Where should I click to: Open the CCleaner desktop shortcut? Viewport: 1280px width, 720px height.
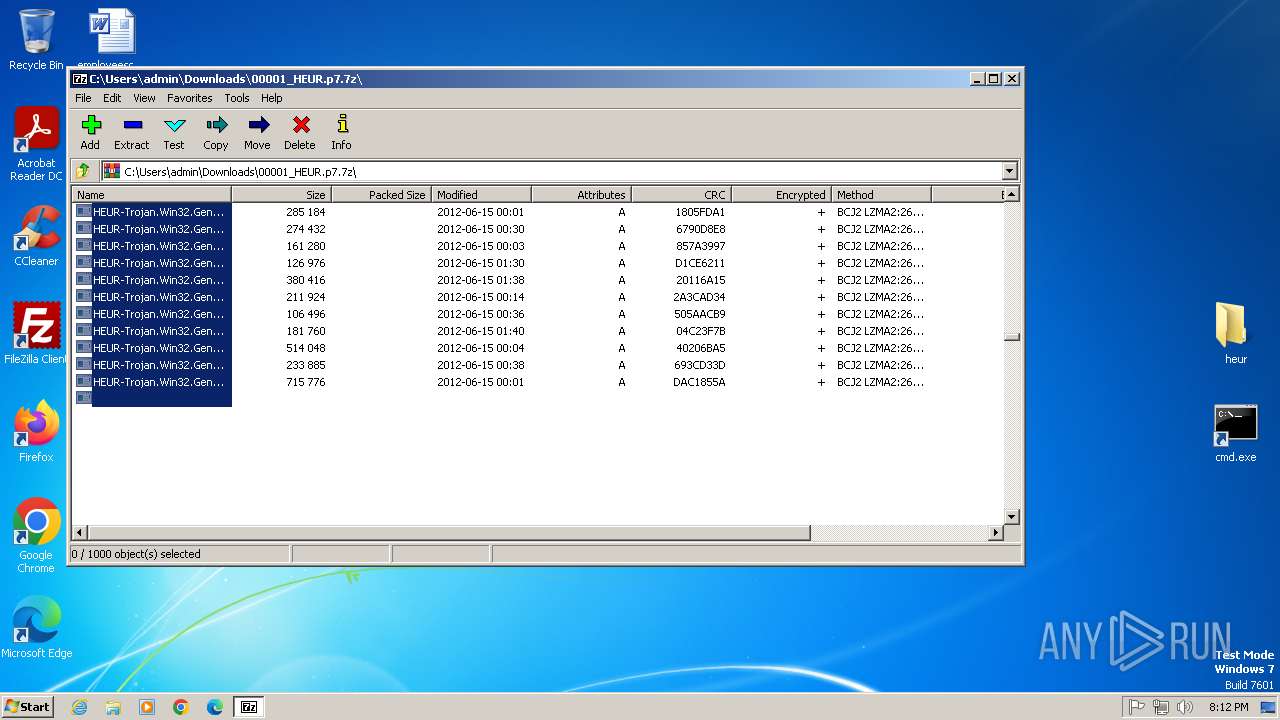coord(36,236)
